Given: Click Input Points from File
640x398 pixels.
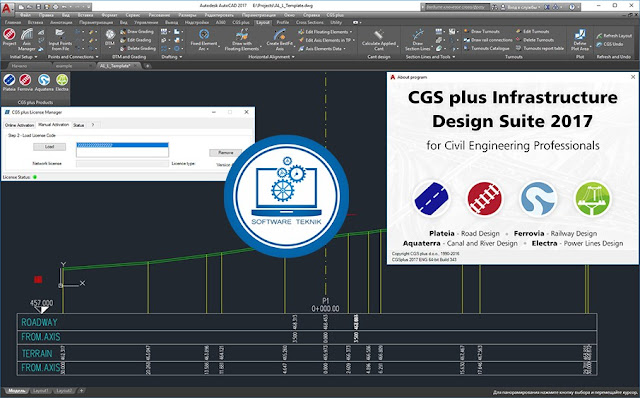Looking at the screenshot, I should [60, 39].
